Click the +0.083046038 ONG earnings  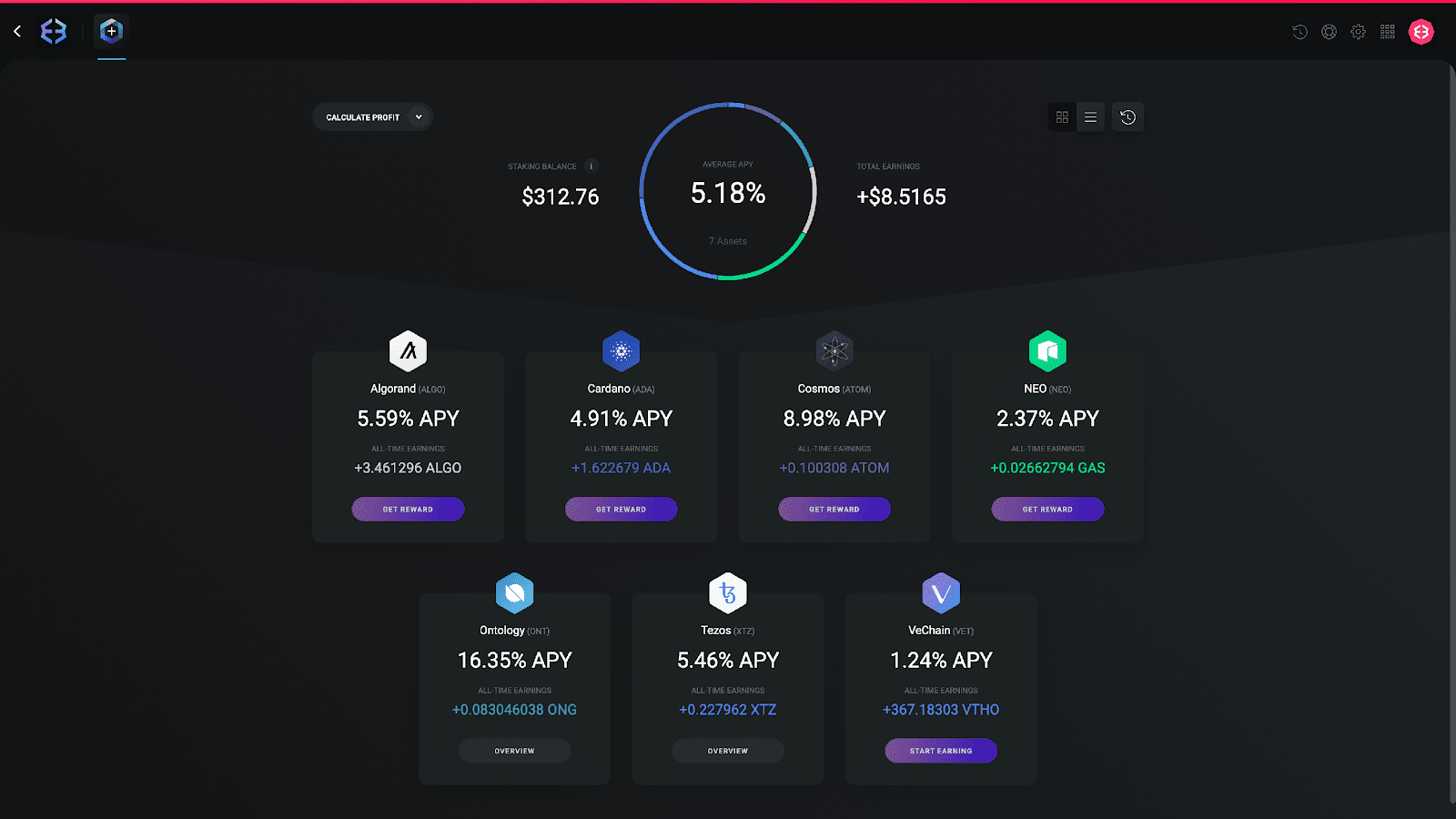pos(515,710)
